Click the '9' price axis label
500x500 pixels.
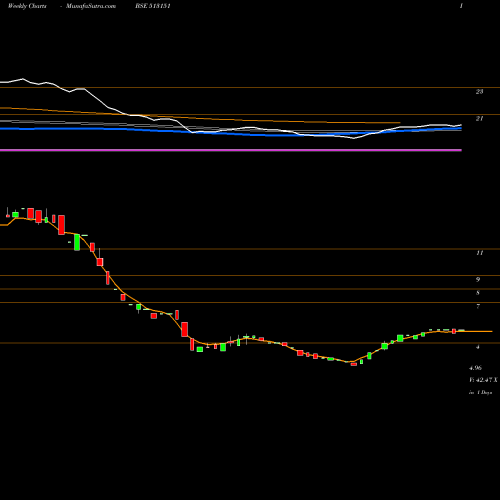tap(478, 280)
